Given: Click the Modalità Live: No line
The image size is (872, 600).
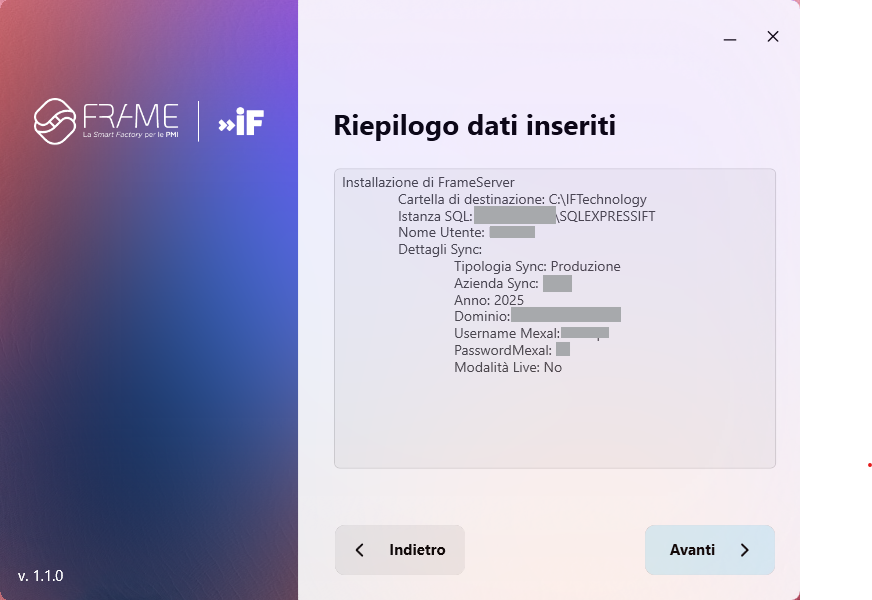Looking at the screenshot, I should 508,367.
